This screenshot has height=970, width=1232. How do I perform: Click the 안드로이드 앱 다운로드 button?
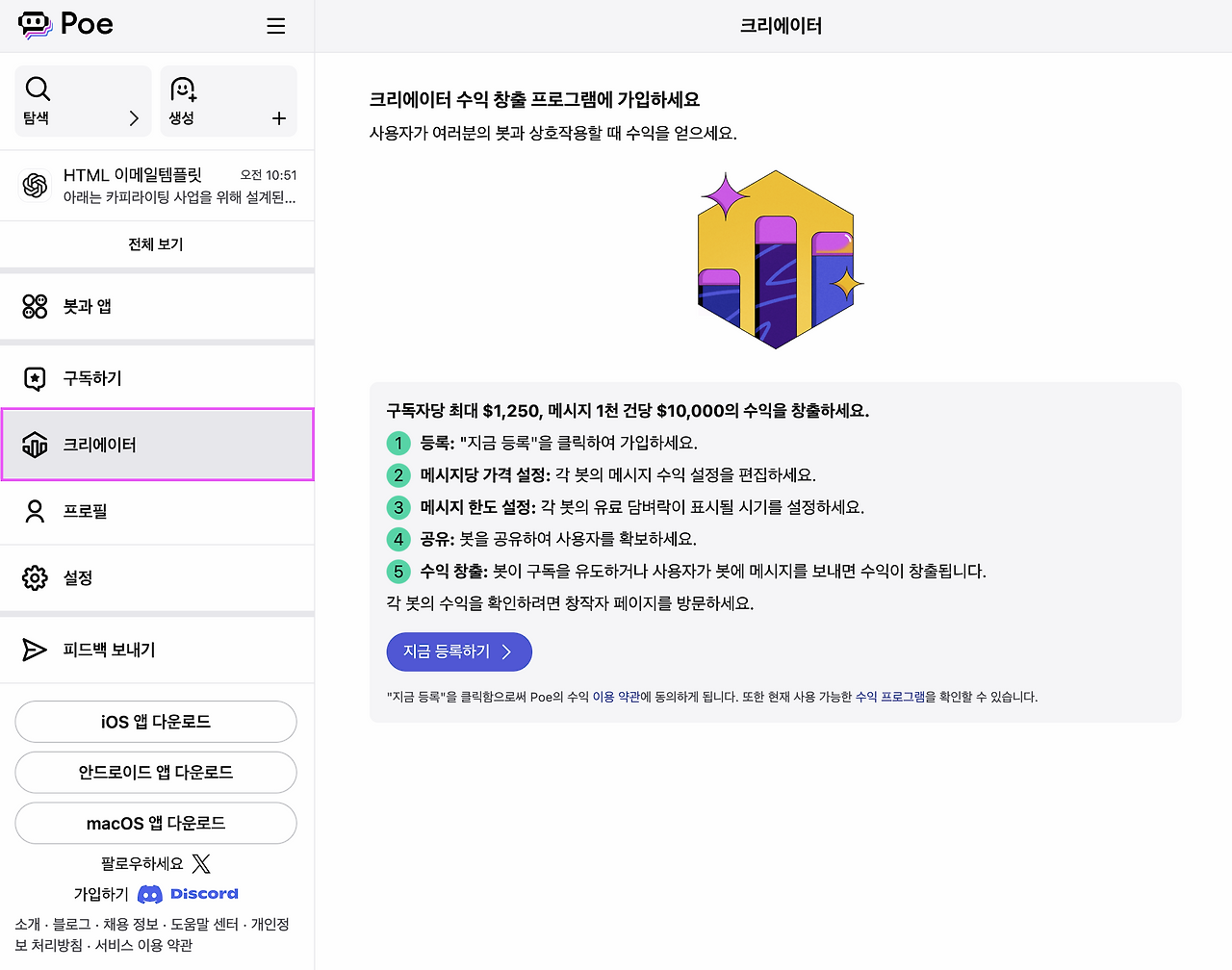coord(156,773)
